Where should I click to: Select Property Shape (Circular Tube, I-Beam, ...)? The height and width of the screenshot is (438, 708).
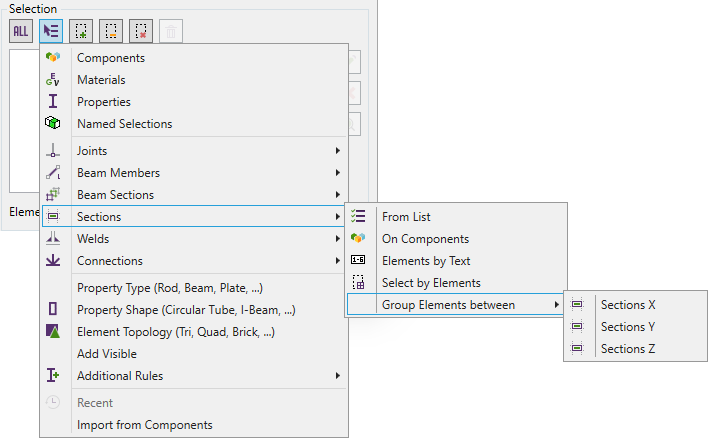(186, 310)
